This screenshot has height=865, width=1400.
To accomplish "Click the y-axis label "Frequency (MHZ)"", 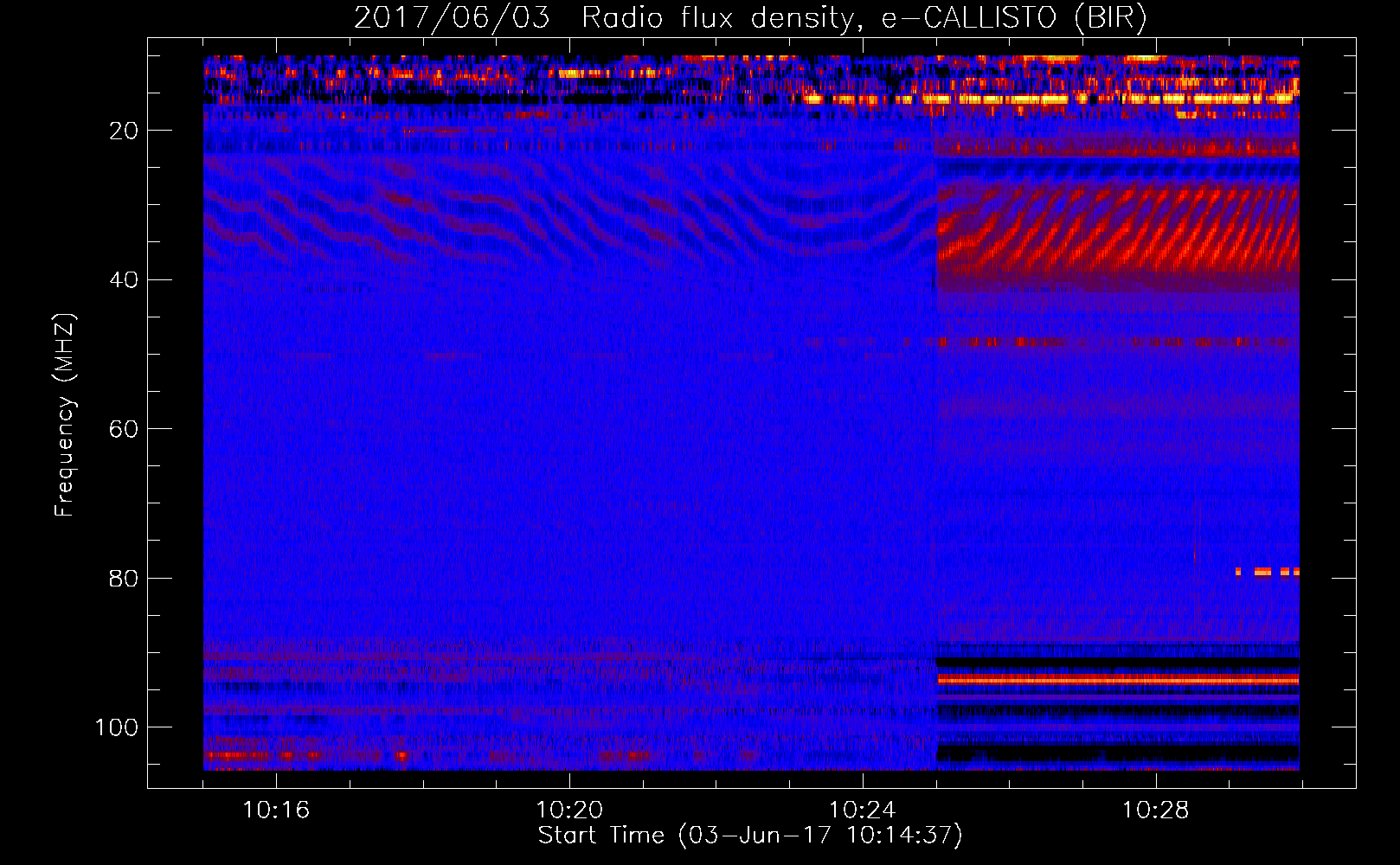I will click(x=65, y=415).
